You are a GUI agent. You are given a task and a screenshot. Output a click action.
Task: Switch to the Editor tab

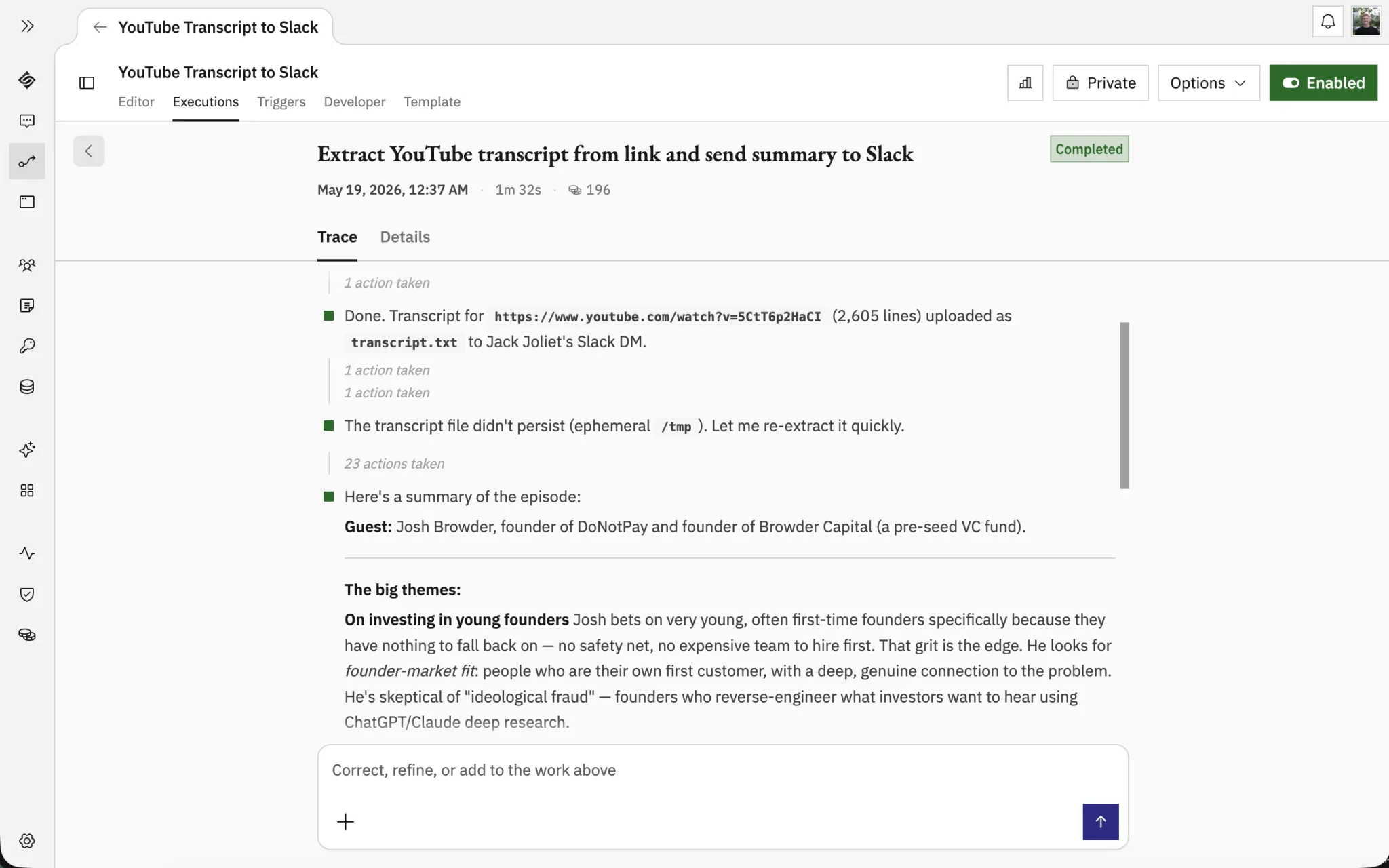(136, 102)
